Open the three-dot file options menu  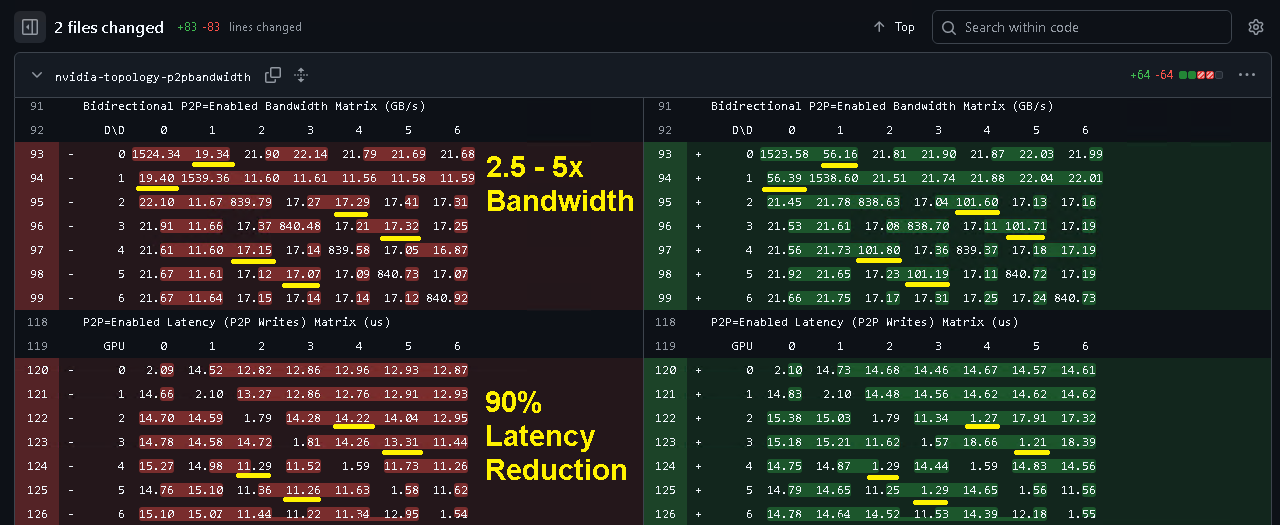pyautogui.click(x=1246, y=75)
